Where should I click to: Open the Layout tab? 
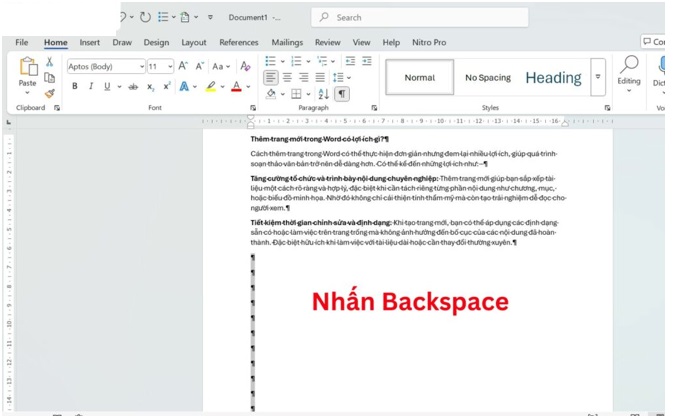(194, 42)
